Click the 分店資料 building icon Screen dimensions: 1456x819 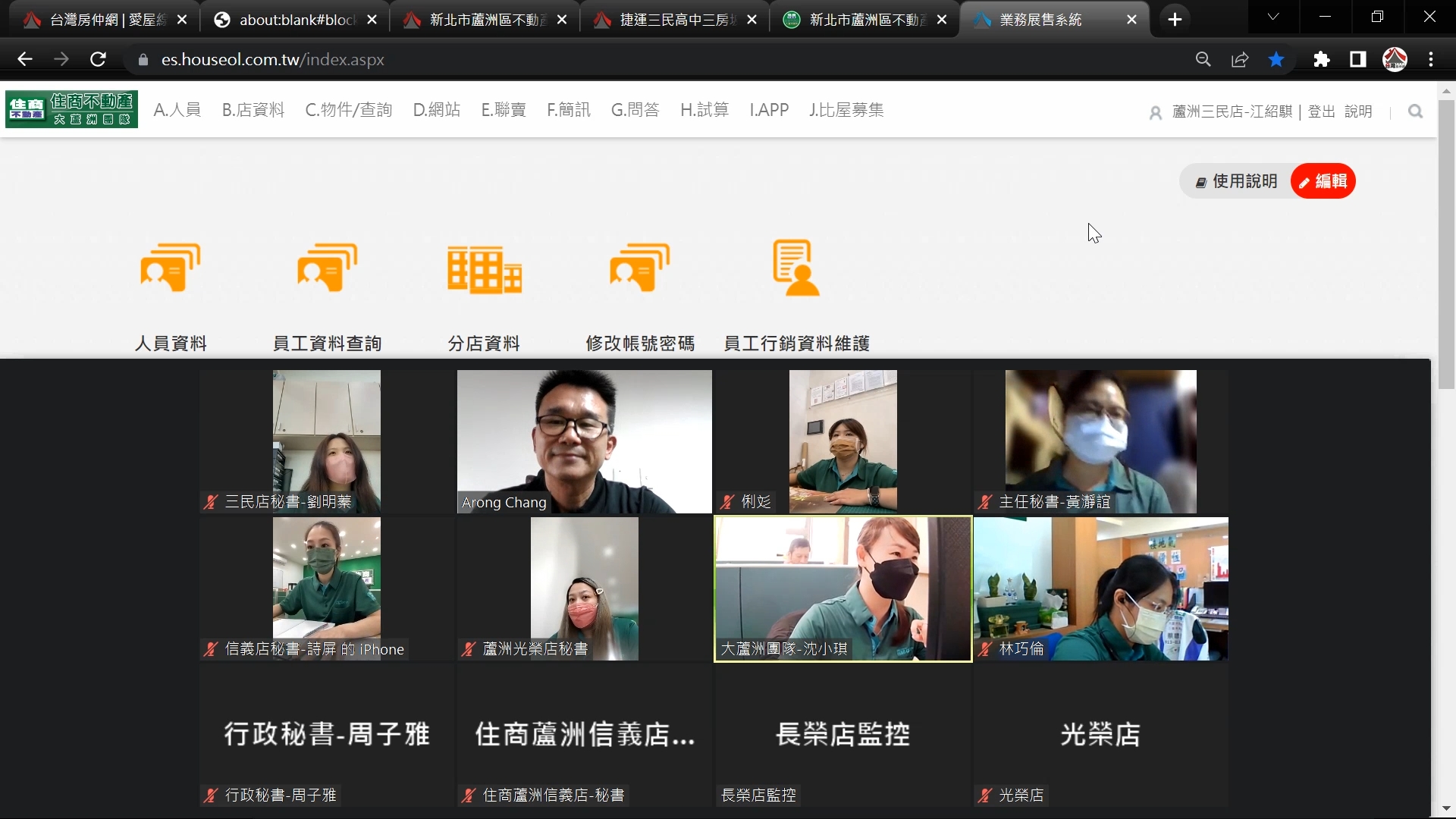[x=484, y=269]
